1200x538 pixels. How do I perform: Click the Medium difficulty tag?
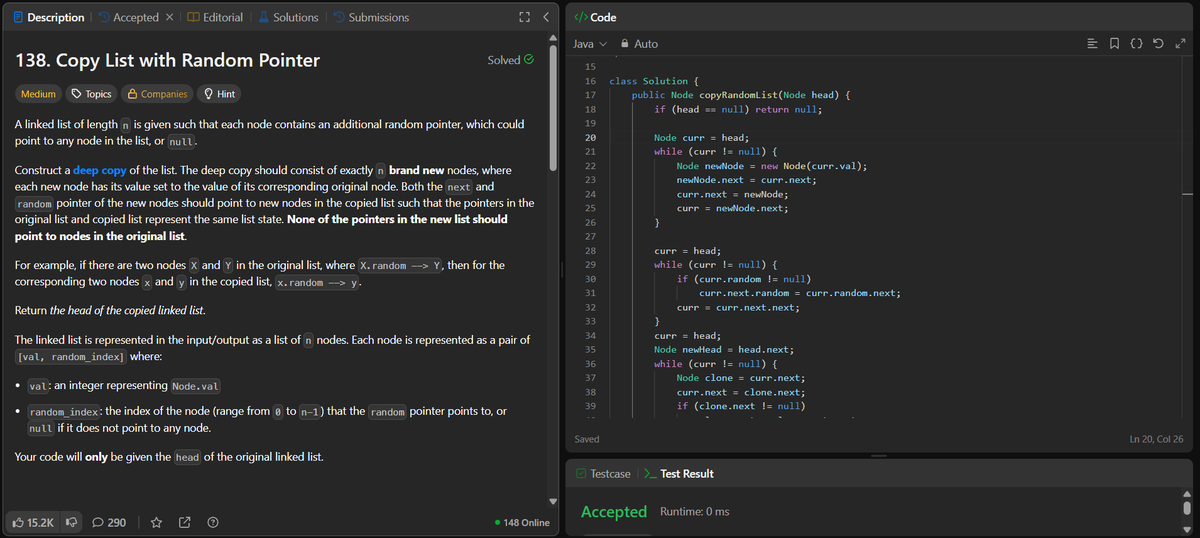38,94
